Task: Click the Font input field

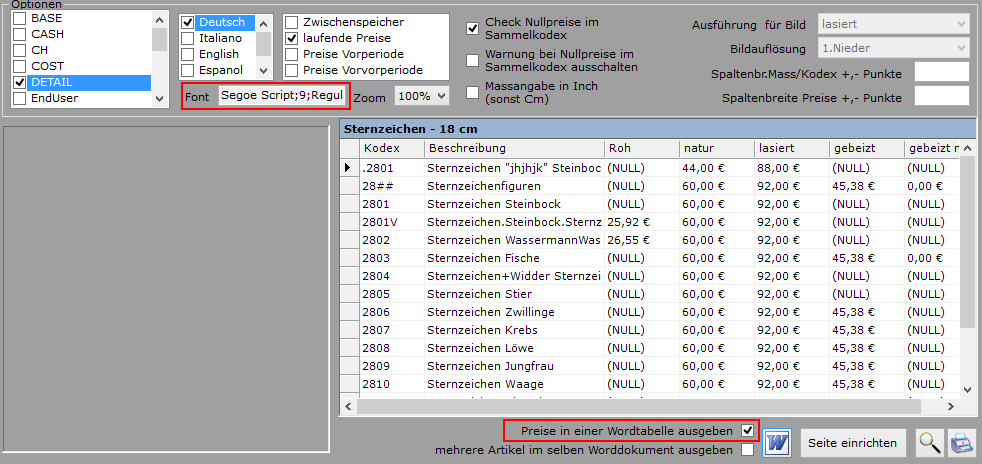Action: click(x=283, y=96)
